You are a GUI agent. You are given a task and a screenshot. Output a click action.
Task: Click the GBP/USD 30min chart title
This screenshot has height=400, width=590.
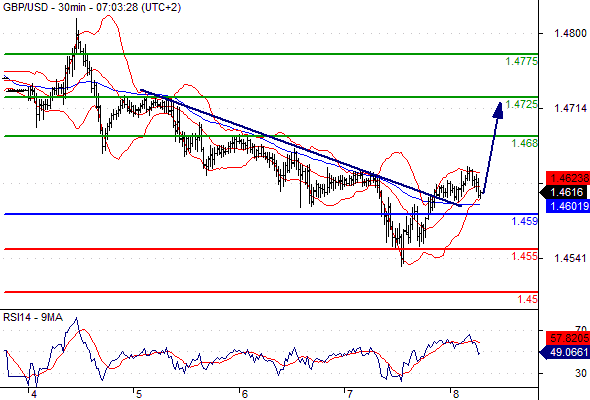pos(92,7)
